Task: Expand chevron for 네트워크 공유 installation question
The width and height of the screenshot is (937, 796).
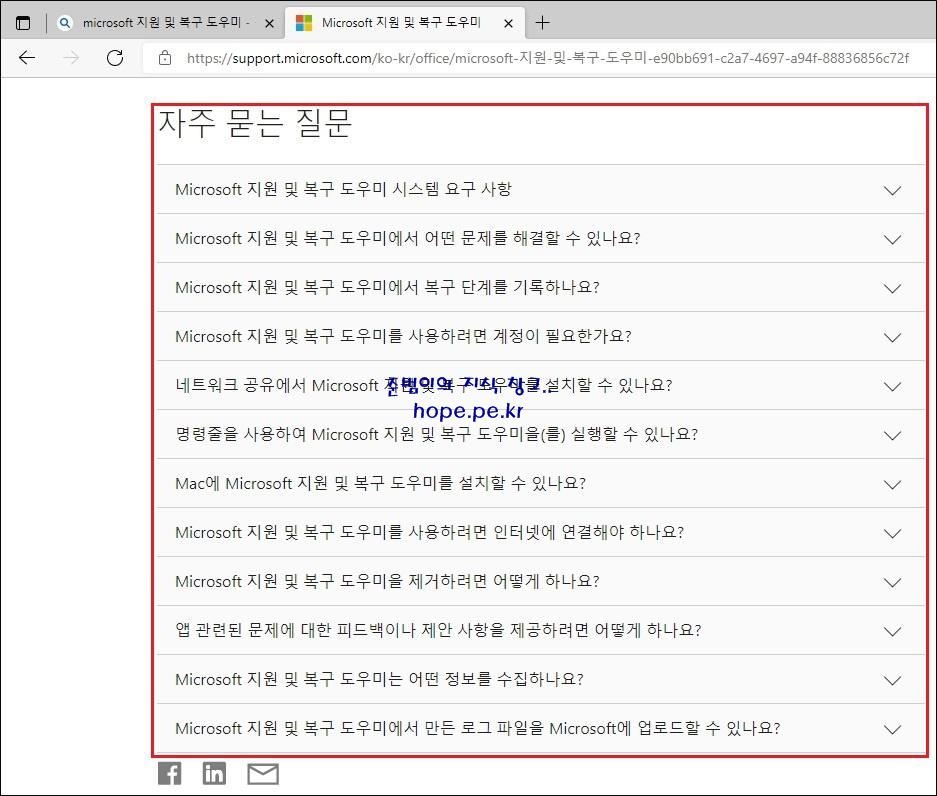Action: pyautogui.click(x=892, y=387)
